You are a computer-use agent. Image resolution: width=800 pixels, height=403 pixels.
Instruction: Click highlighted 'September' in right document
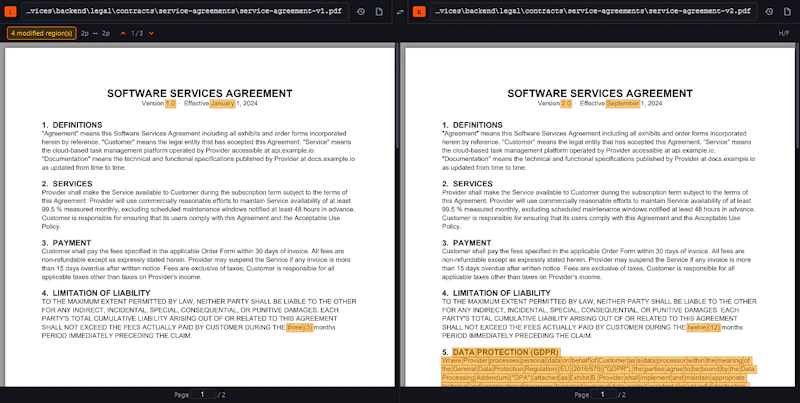coord(623,104)
